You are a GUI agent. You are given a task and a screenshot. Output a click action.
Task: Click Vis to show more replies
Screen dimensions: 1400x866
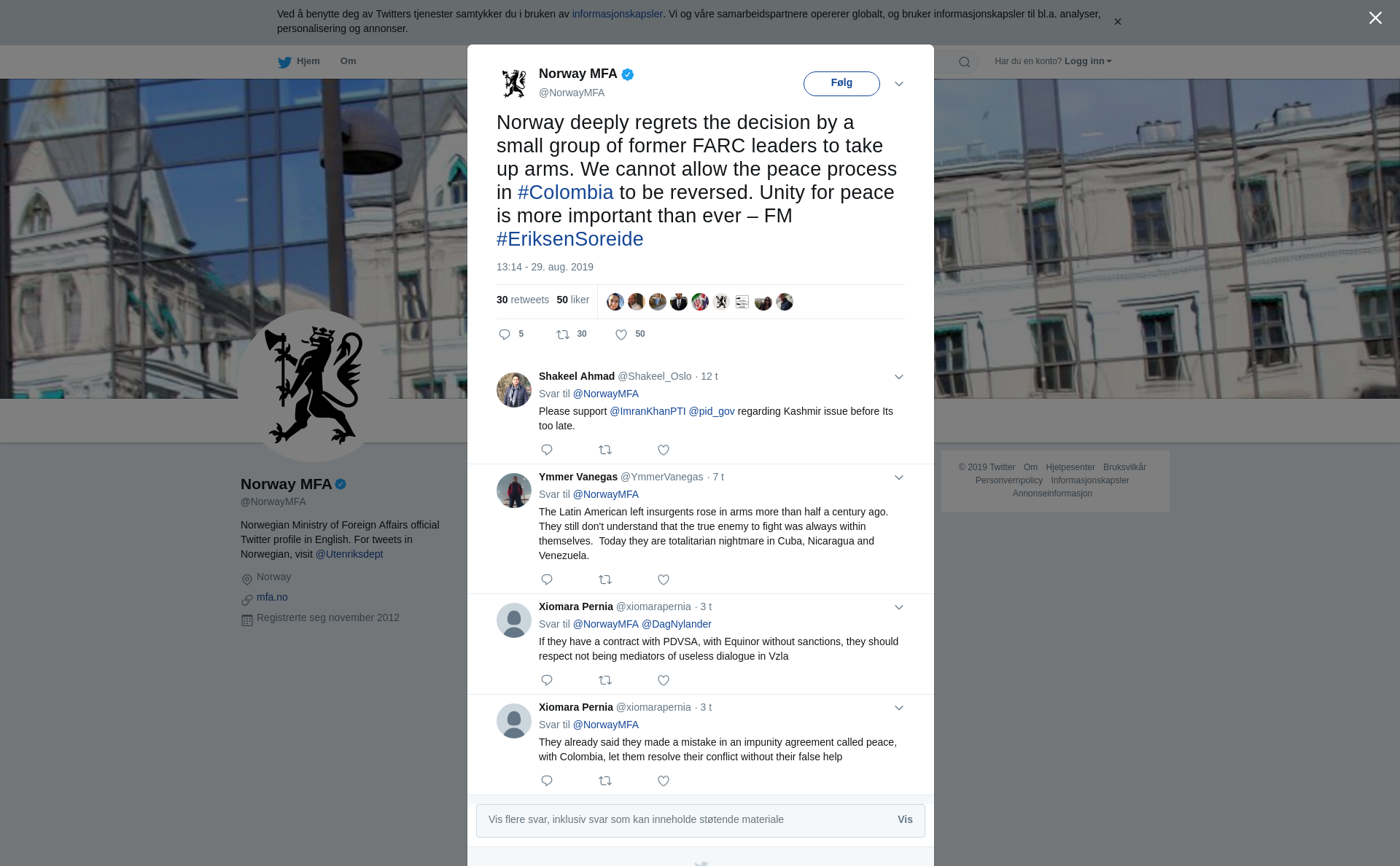(x=905, y=819)
